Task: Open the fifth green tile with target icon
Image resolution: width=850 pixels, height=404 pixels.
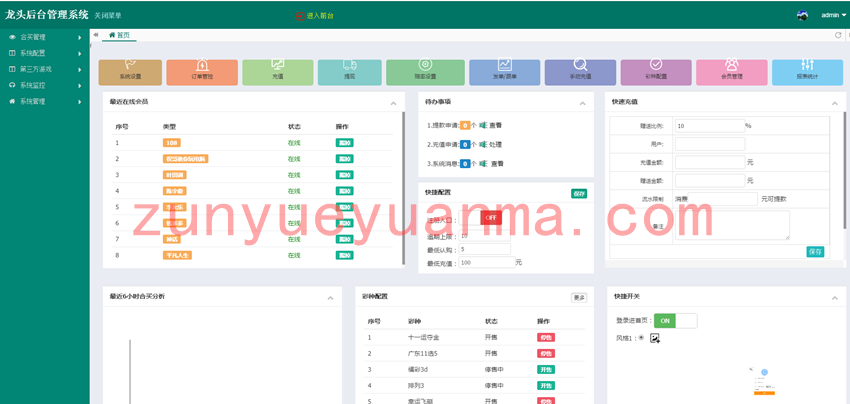Action: [x=426, y=72]
